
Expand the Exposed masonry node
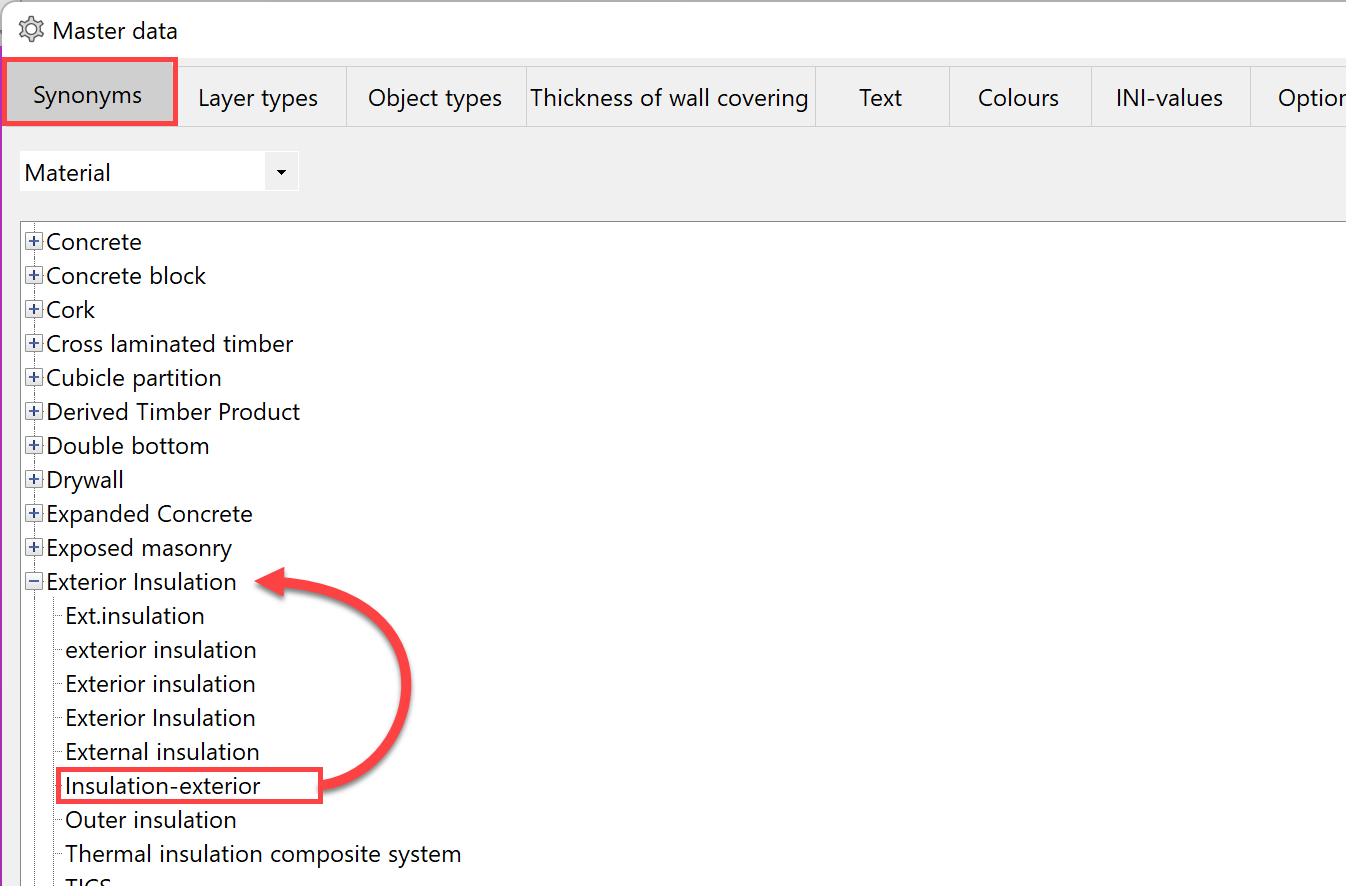pos(35,548)
